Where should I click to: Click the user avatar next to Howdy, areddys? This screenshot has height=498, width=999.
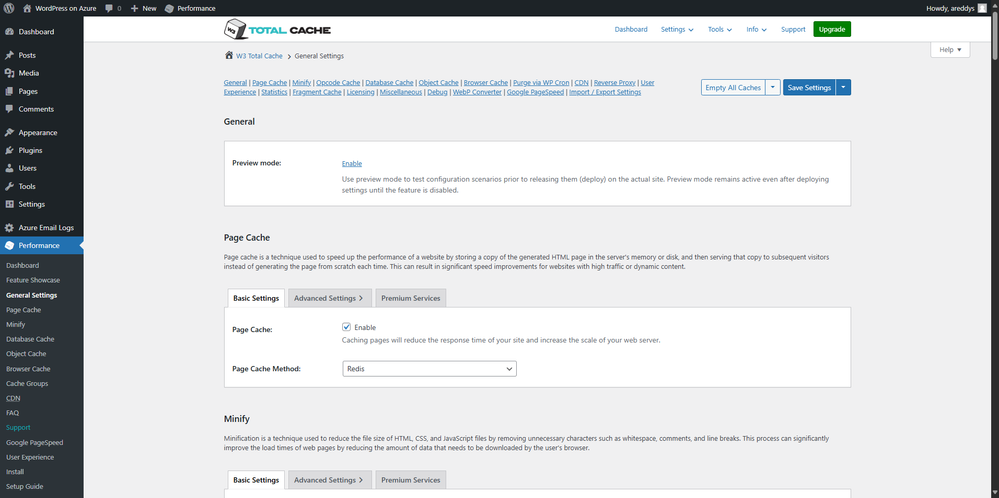[984, 8]
